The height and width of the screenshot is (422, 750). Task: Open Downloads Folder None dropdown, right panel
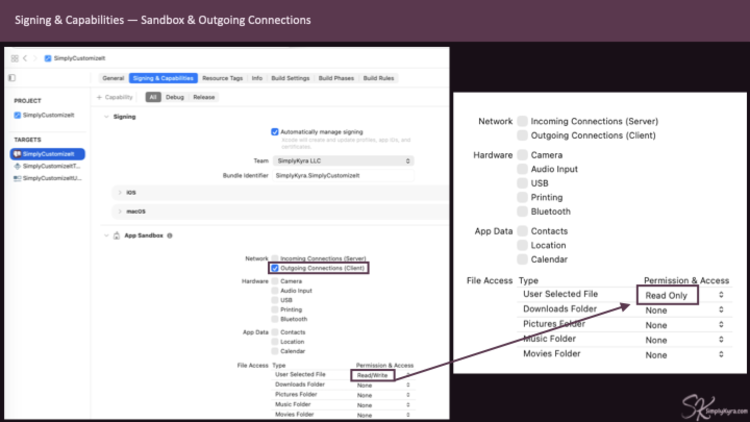click(684, 310)
